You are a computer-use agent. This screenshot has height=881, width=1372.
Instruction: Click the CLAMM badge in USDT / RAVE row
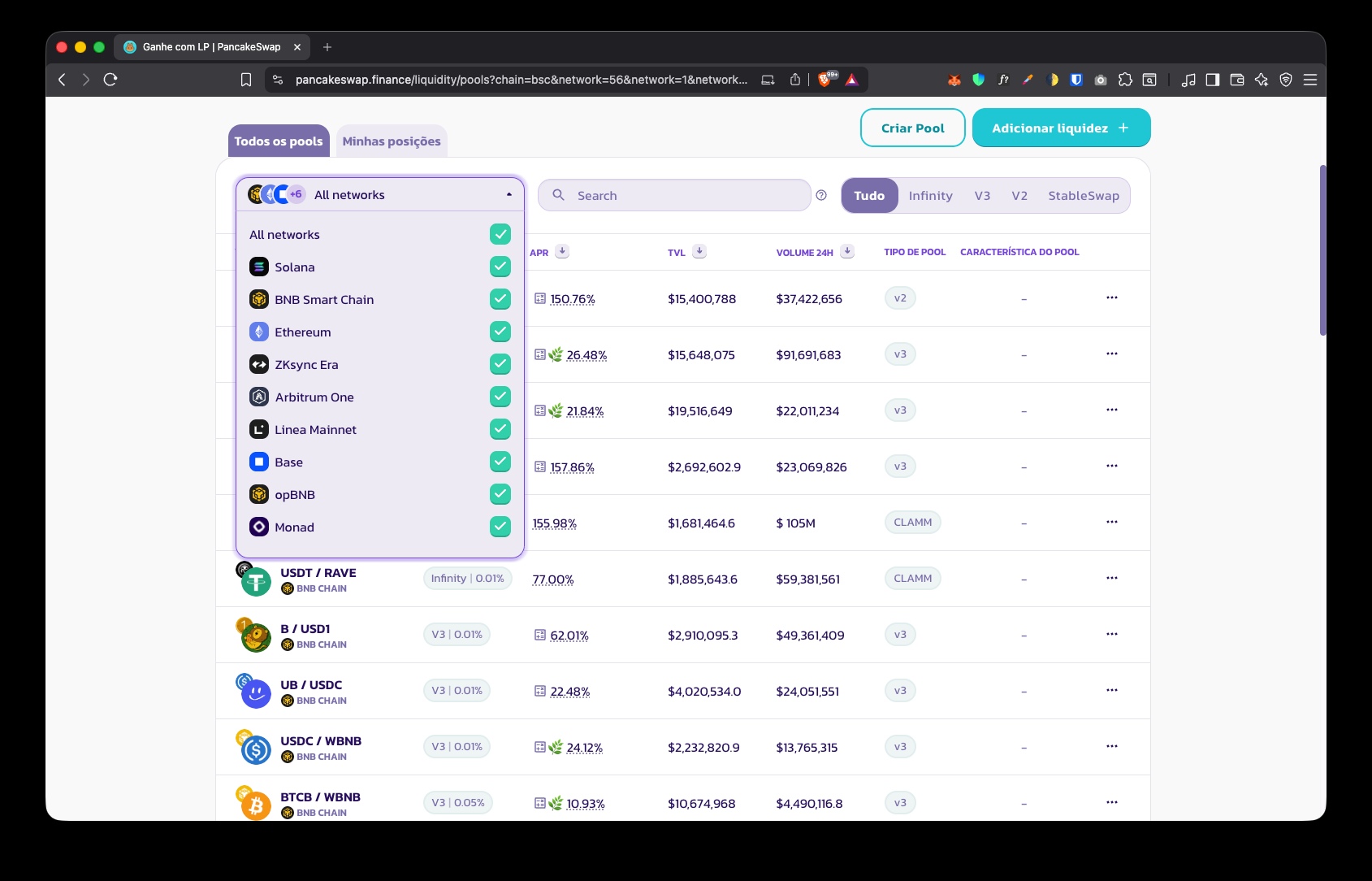pos(913,579)
